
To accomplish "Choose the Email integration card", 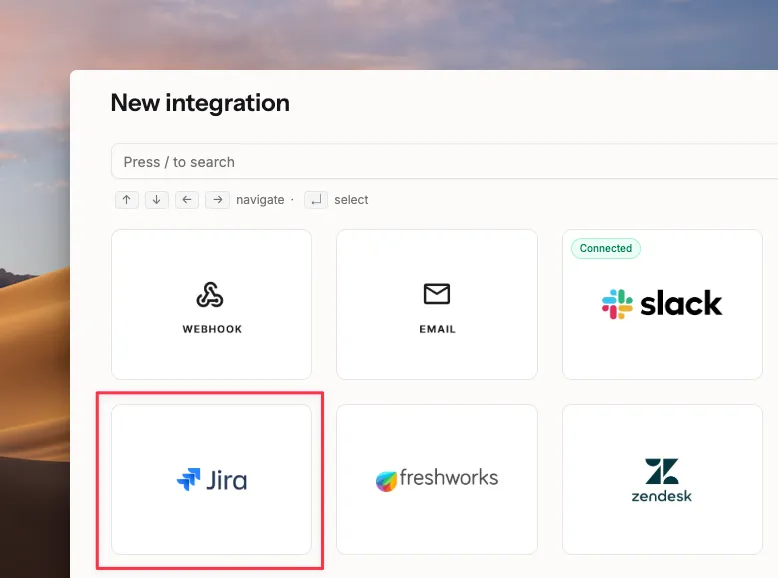I will click(437, 304).
